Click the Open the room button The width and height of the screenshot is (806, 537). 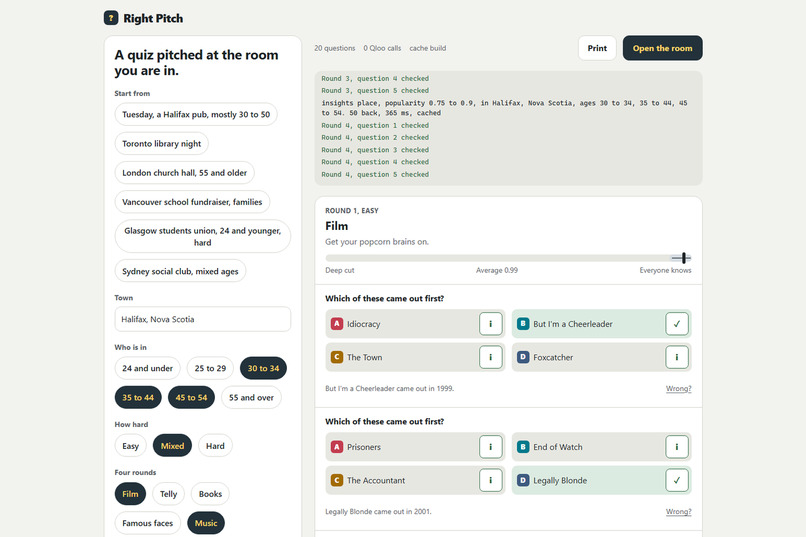[x=663, y=48]
